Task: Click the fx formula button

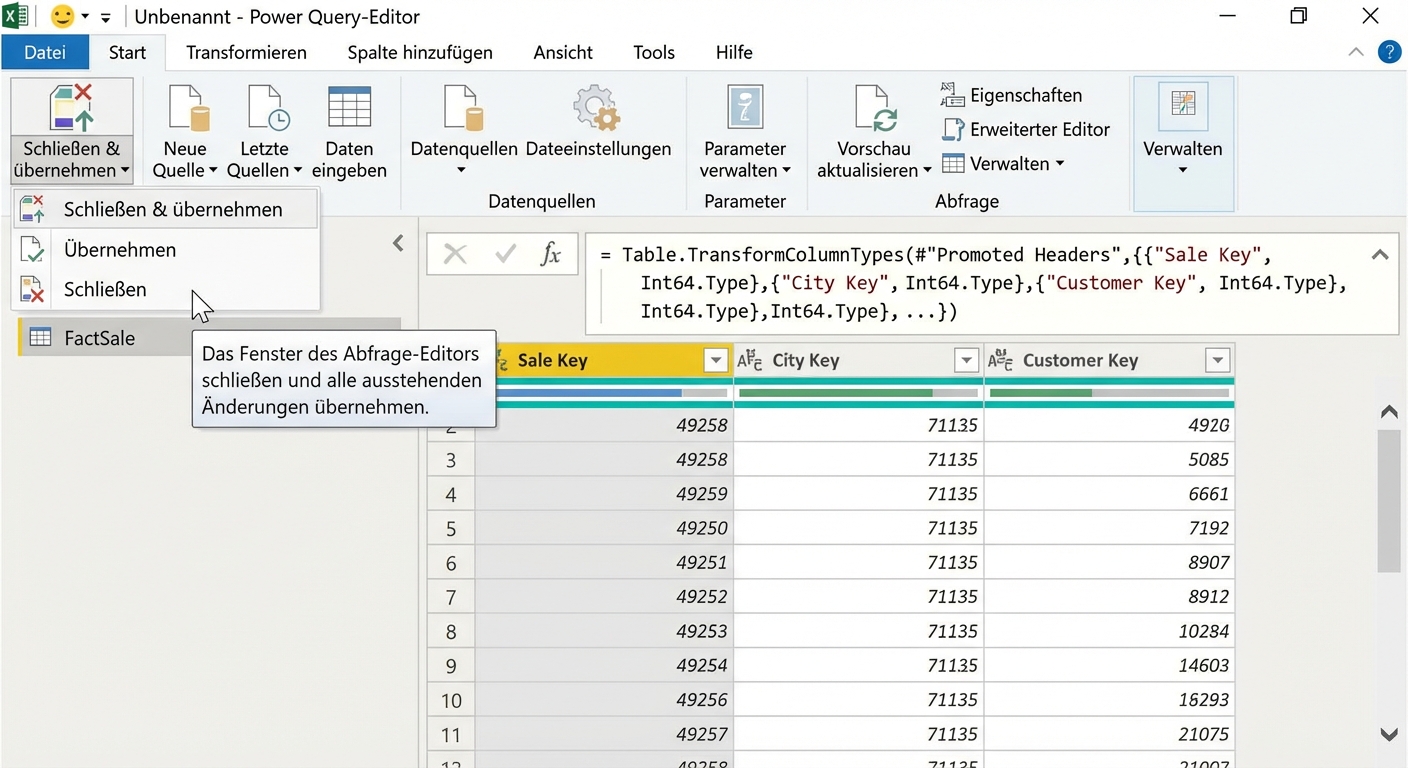Action: tap(550, 254)
